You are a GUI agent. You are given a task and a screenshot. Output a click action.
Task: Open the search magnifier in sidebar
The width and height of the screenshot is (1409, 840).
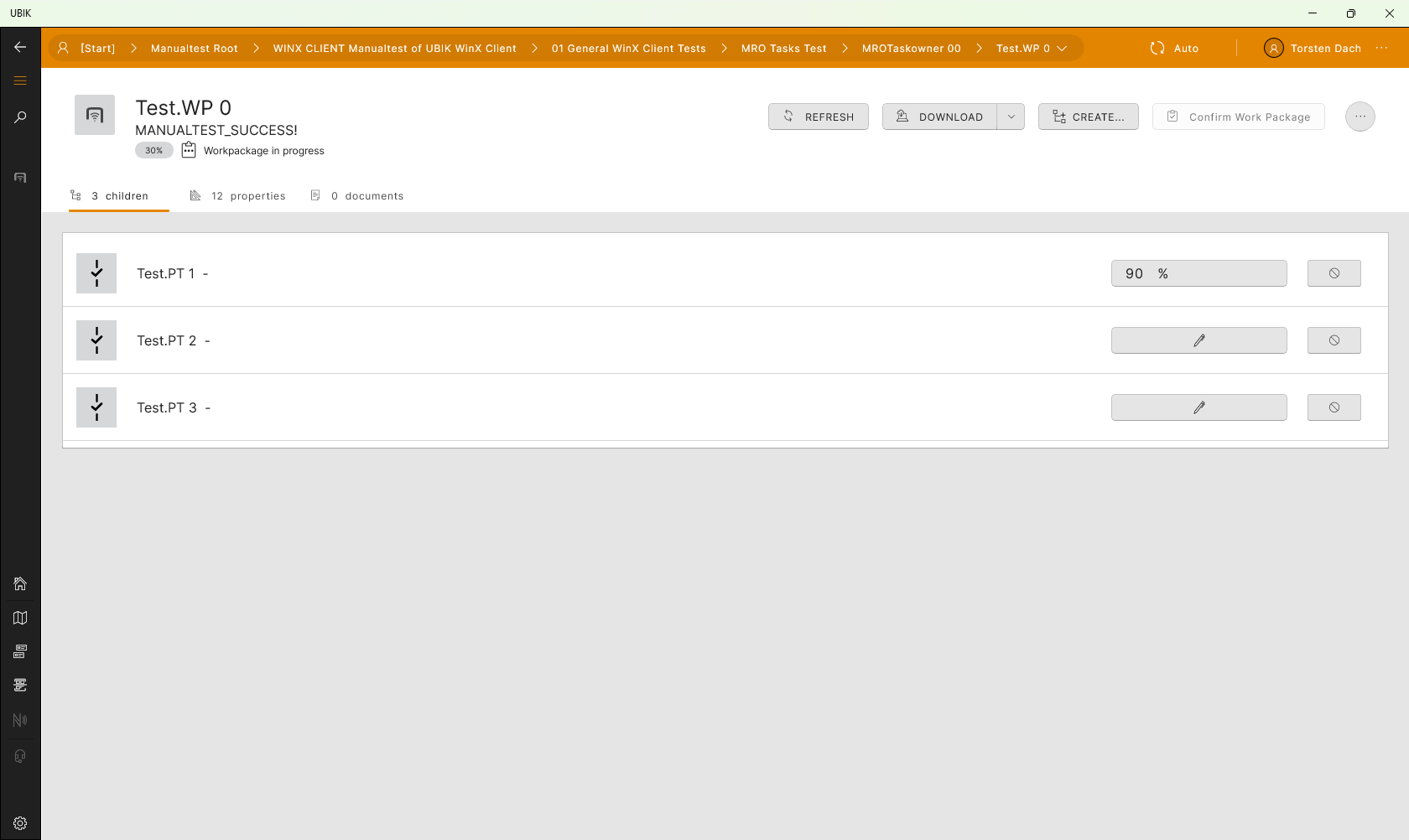pyautogui.click(x=20, y=117)
